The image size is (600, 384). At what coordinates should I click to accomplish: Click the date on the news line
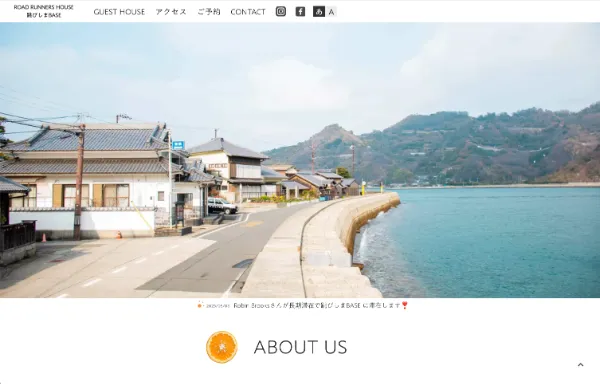(218, 306)
